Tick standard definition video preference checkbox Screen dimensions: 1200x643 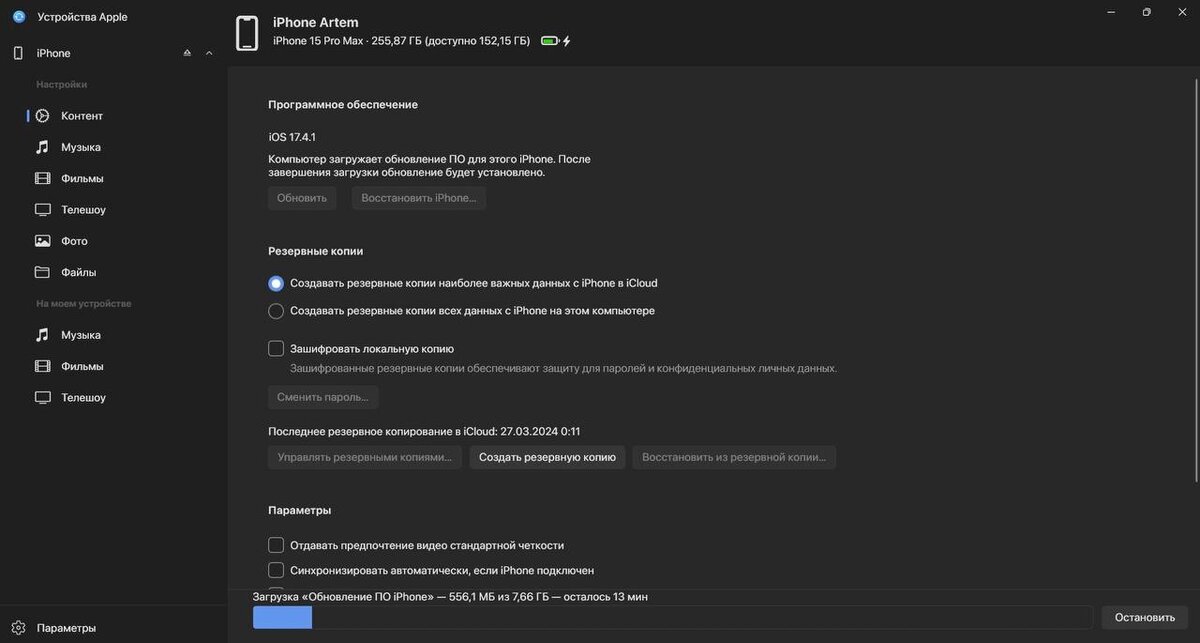pyautogui.click(x=276, y=545)
